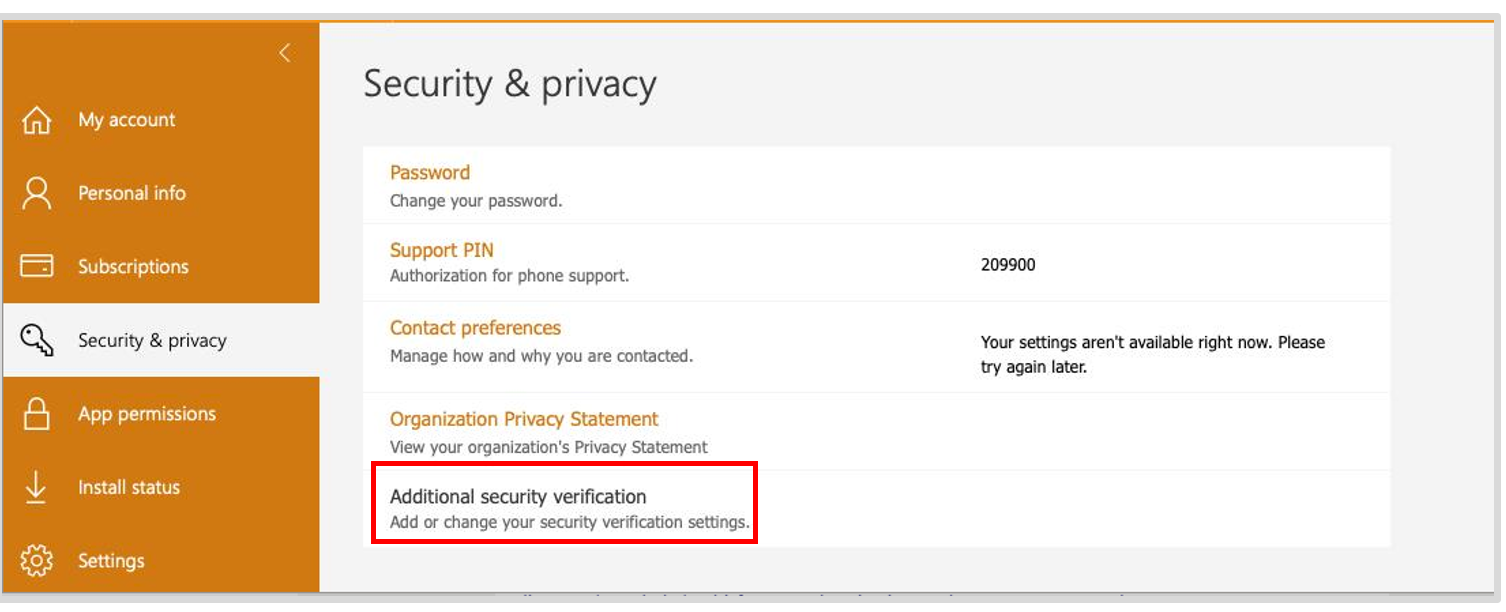Click the Support PIN number 209900
This screenshot has width=1506, height=612.
[x=1008, y=265]
